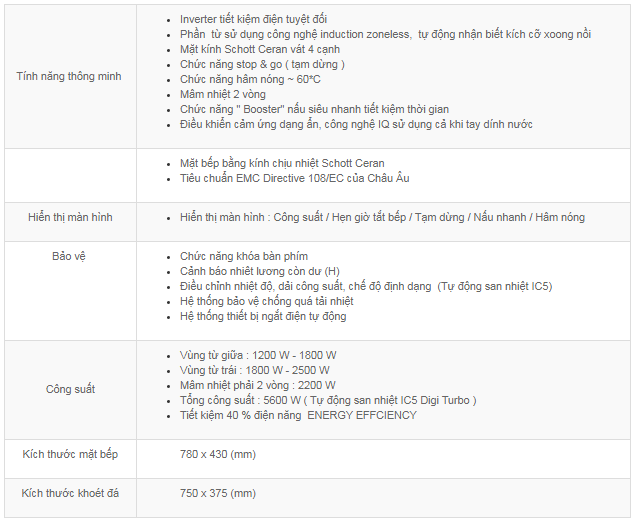Image resolution: width=639 pixels, height=525 pixels.
Task: Click the 'Tính năng thông minh' row label
Action: [x=69, y=76]
